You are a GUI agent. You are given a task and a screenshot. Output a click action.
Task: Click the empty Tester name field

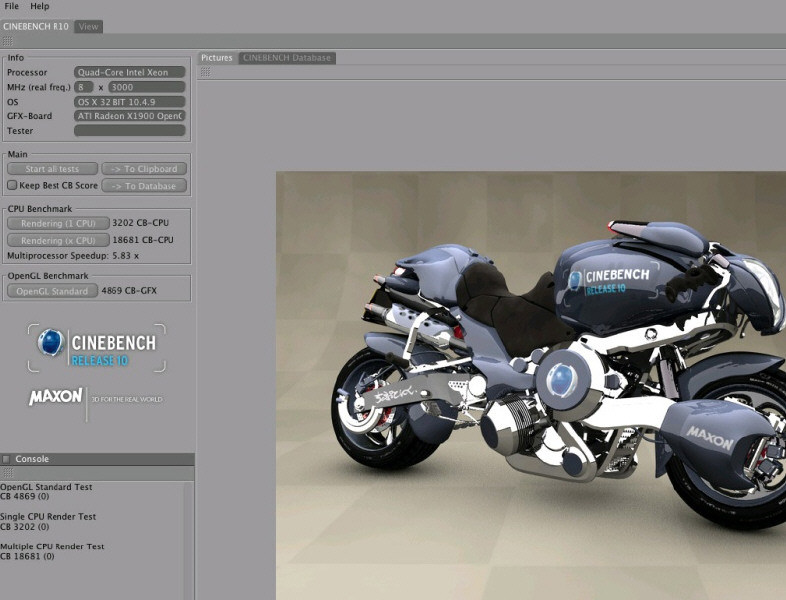130,130
